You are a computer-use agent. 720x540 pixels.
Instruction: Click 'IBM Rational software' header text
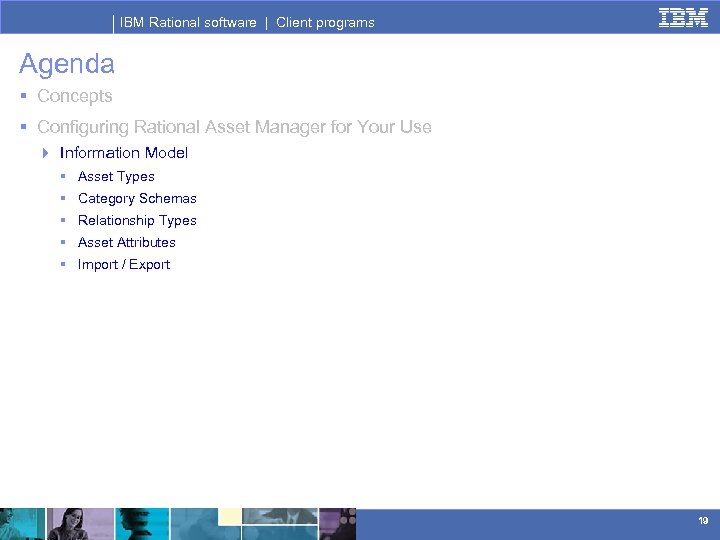click(x=188, y=22)
